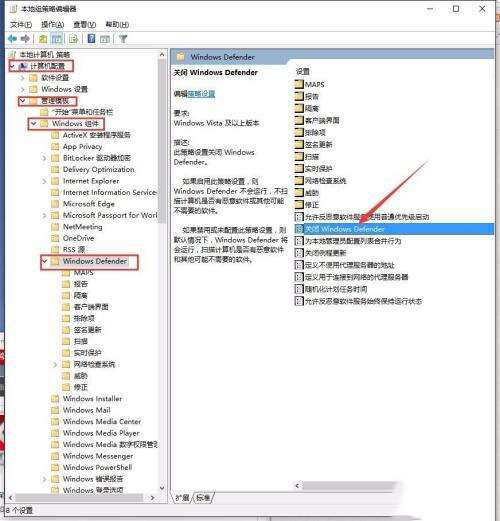Toggle the Show/Hide Console Tree toolbar icon

(x=57, y=39)
